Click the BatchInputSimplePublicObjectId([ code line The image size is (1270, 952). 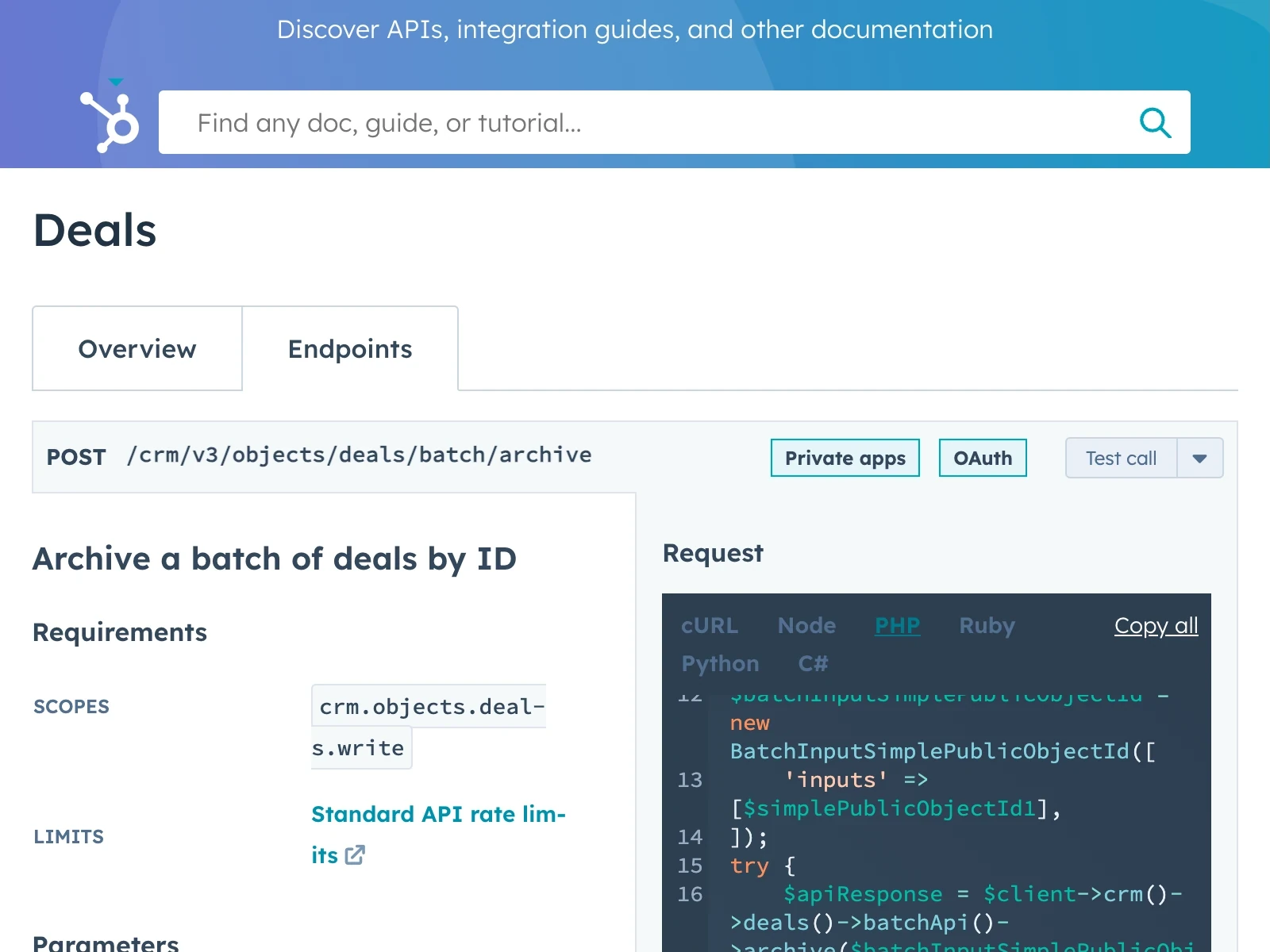943,751
